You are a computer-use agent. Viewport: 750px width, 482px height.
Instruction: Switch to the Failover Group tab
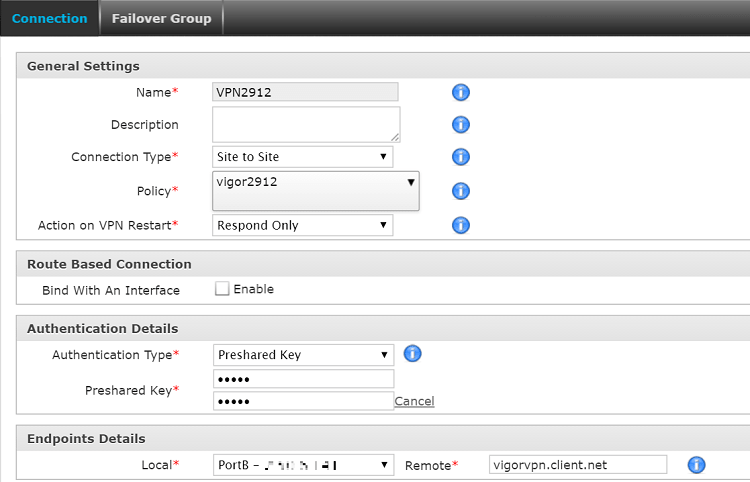point(161,18)
